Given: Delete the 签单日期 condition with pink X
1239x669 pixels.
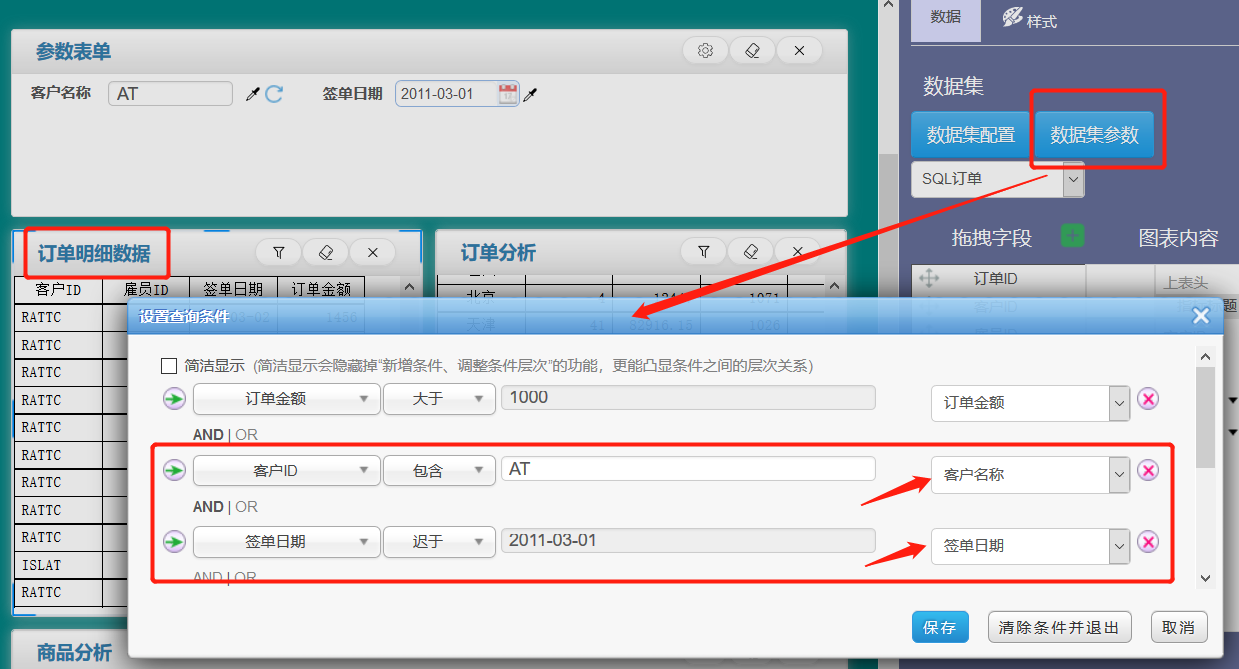Looking at the screenshot, I should coord(1148,541).
